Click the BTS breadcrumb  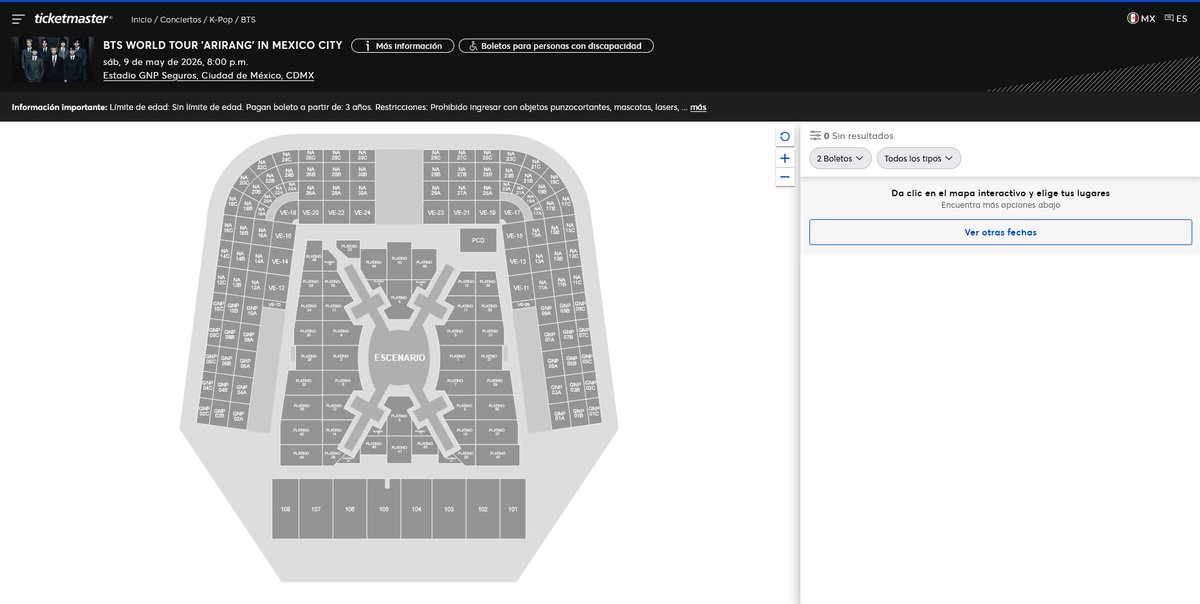tap(248, 19)
